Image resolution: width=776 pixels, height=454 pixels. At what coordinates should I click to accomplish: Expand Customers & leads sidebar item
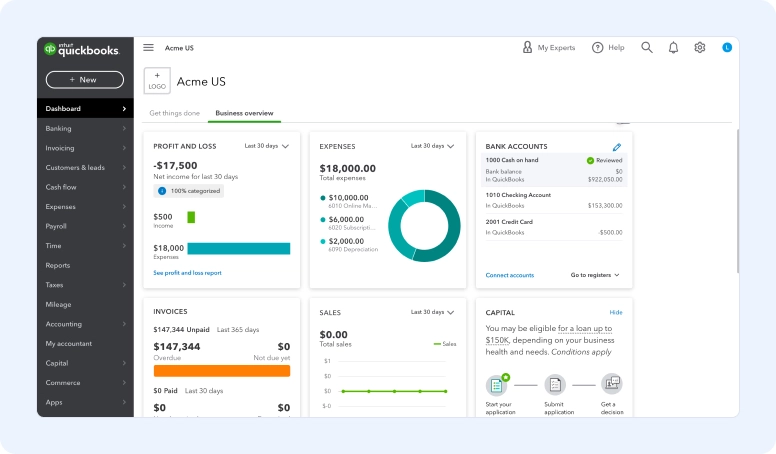click(x=85, y=167)
